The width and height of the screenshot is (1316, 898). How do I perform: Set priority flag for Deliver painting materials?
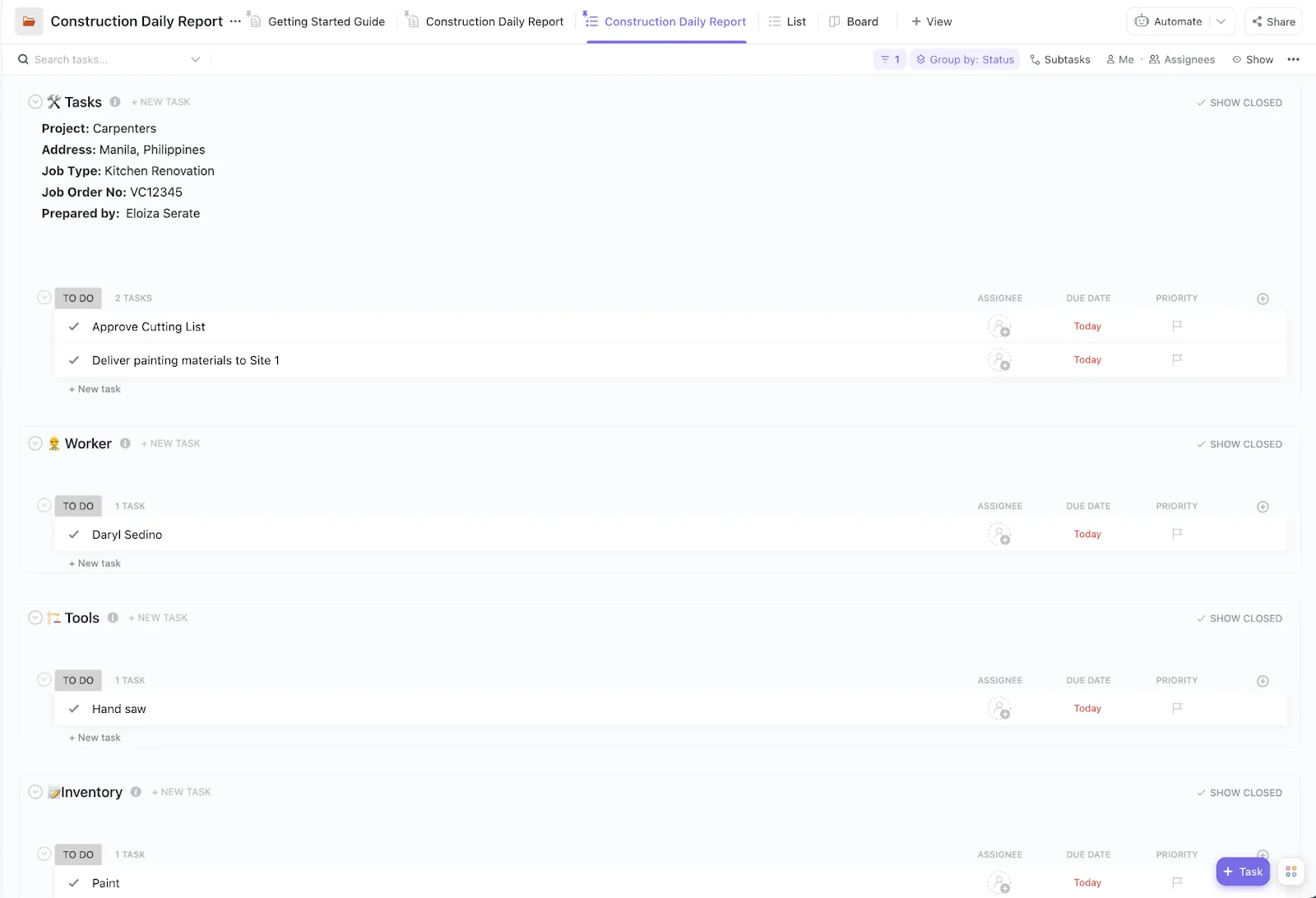(x=1177, y=359)
